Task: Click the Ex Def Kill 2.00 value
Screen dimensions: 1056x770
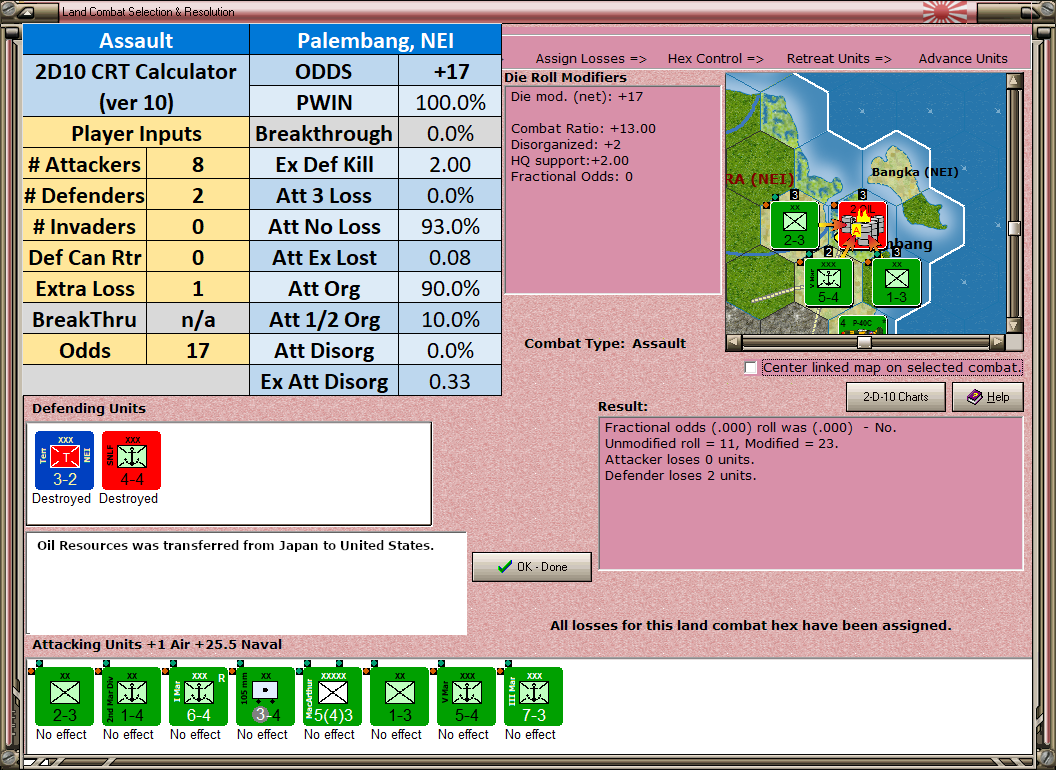Action: (x=450, y=164)
